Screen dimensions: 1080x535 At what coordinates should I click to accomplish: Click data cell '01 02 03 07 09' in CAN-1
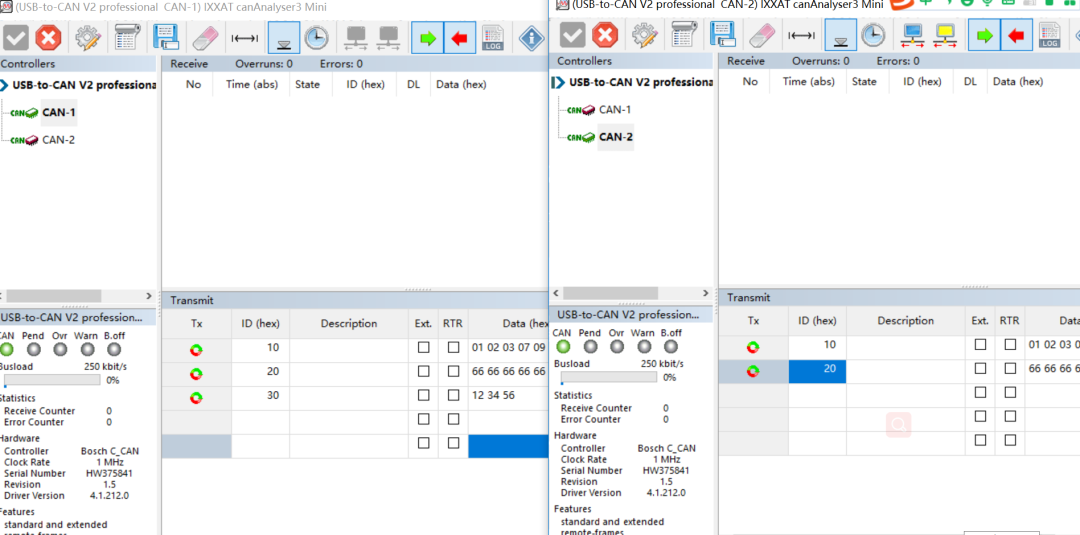point(508,348)
